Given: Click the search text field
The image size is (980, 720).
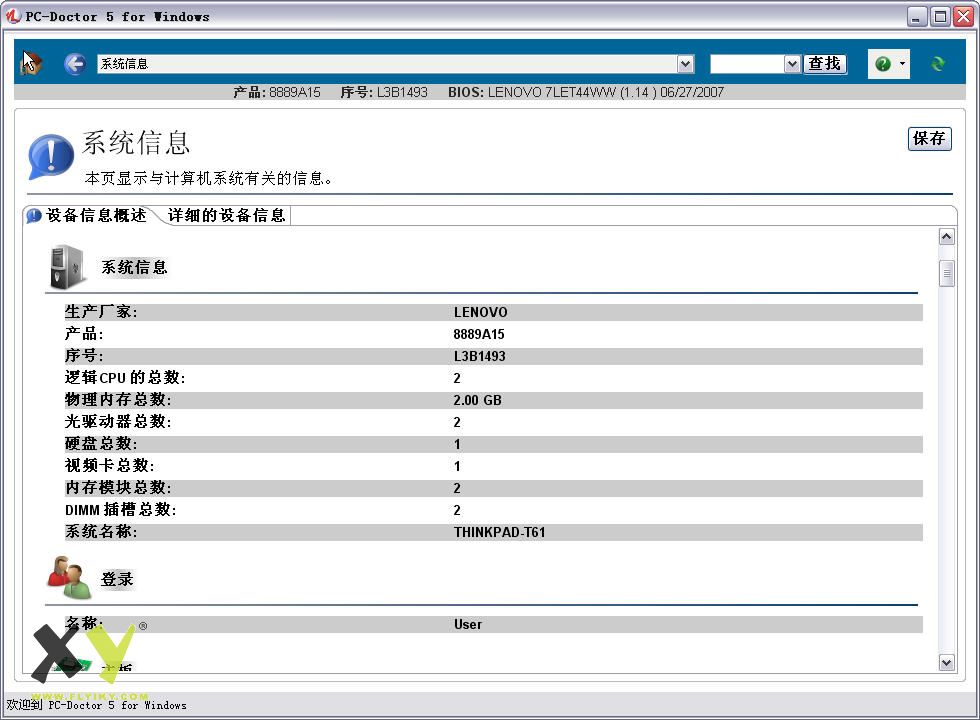Looking at the screenshot, I should pyautogui.click(x=748, y=64).
